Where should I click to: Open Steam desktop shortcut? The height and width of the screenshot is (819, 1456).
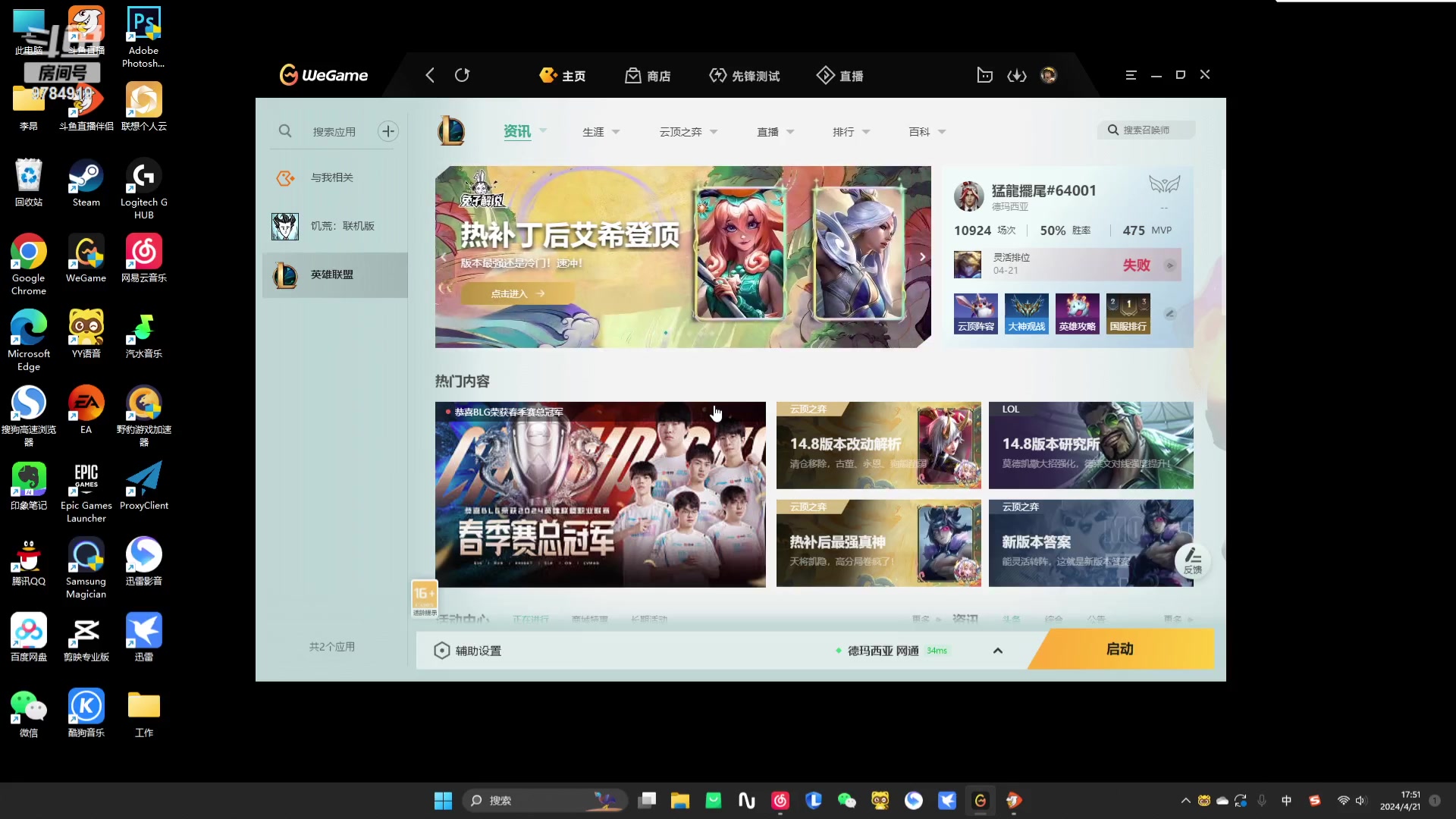(x=86, y=183)
